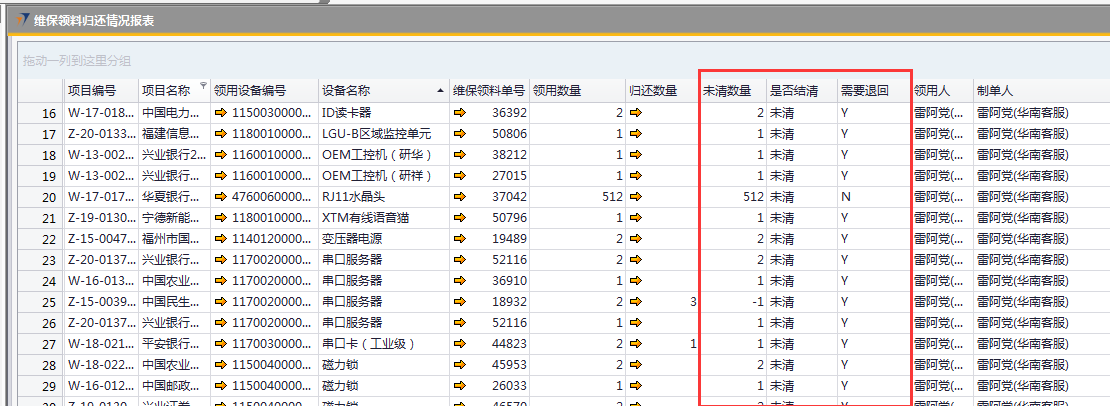Click the arrow icon next to 领用设备编号 in row 16

tap(221, 113)
